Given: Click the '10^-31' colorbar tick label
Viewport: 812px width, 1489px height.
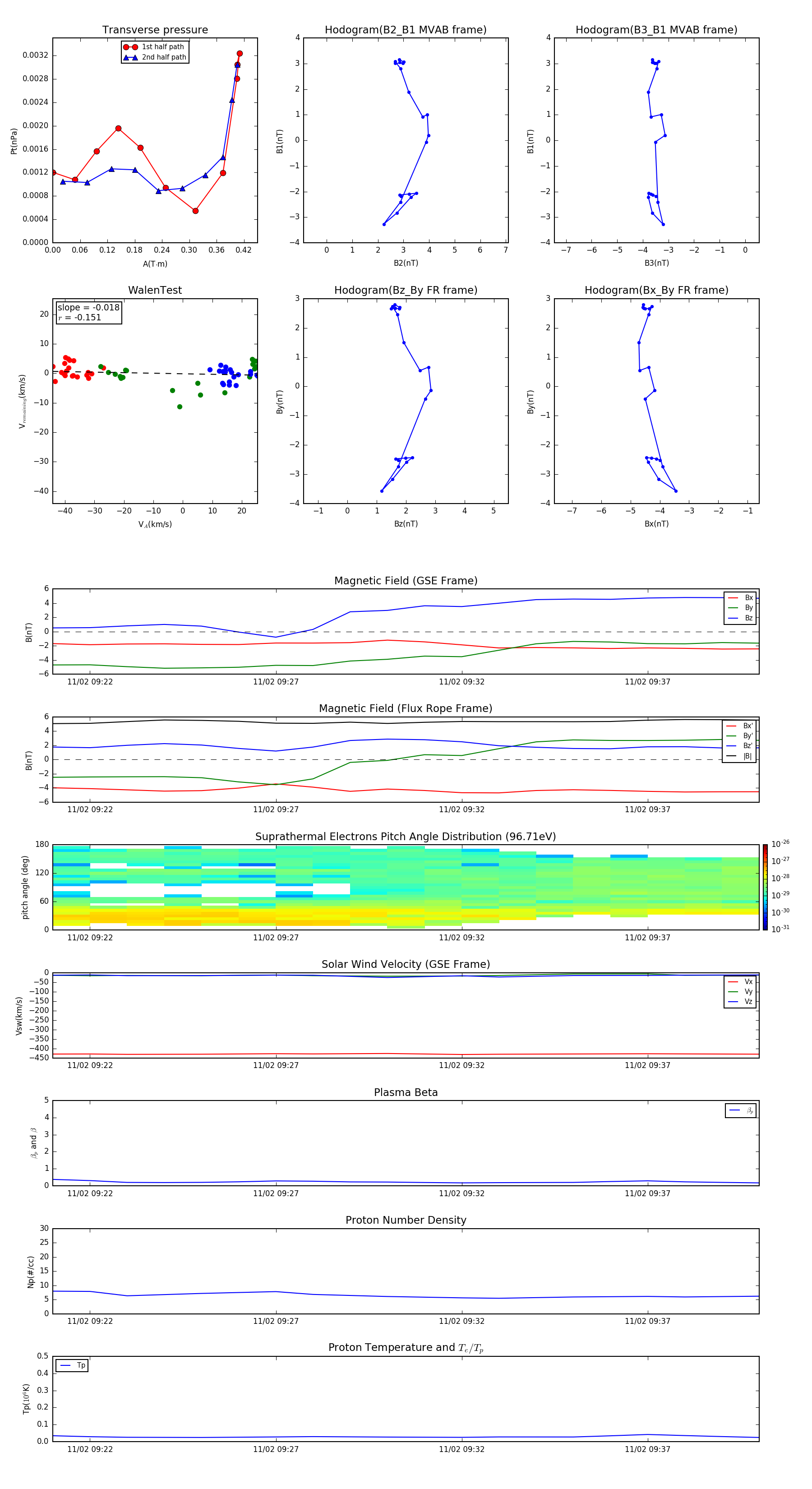Looking at the screenshot, I should pyautogui.click(x=780, y=929).
